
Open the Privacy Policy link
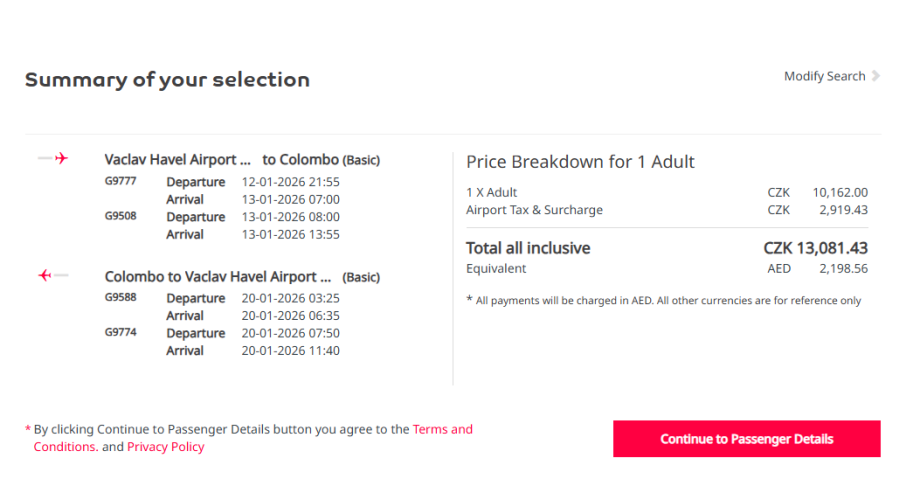tap(165, 447)
